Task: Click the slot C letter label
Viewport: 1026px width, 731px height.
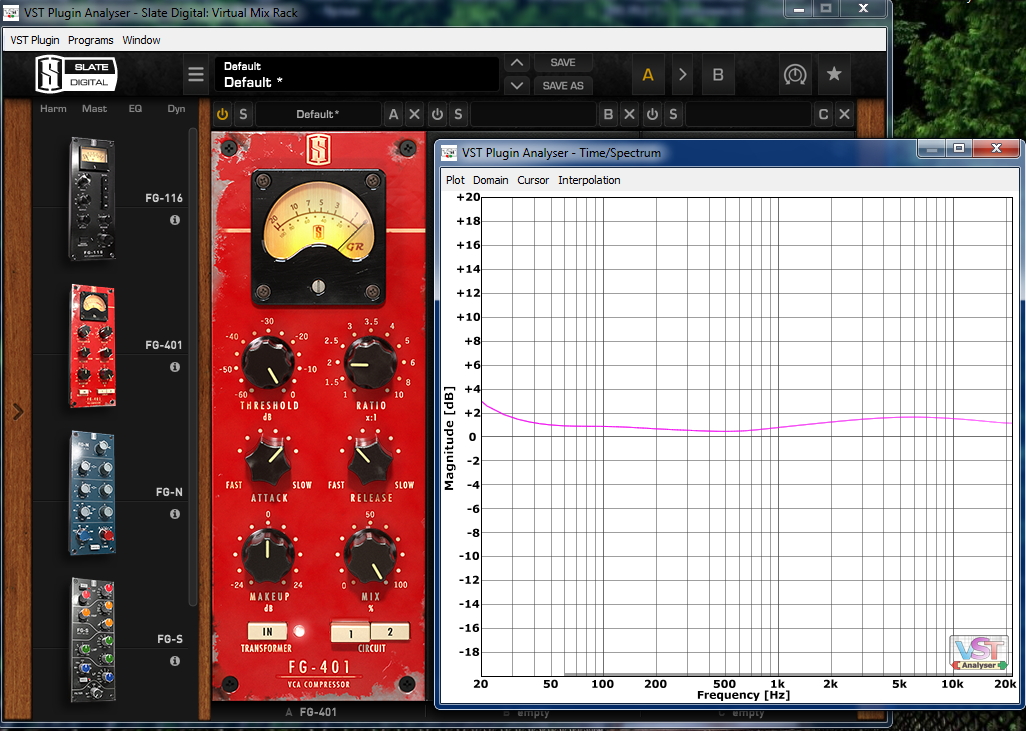Action: tap(823, 114)
